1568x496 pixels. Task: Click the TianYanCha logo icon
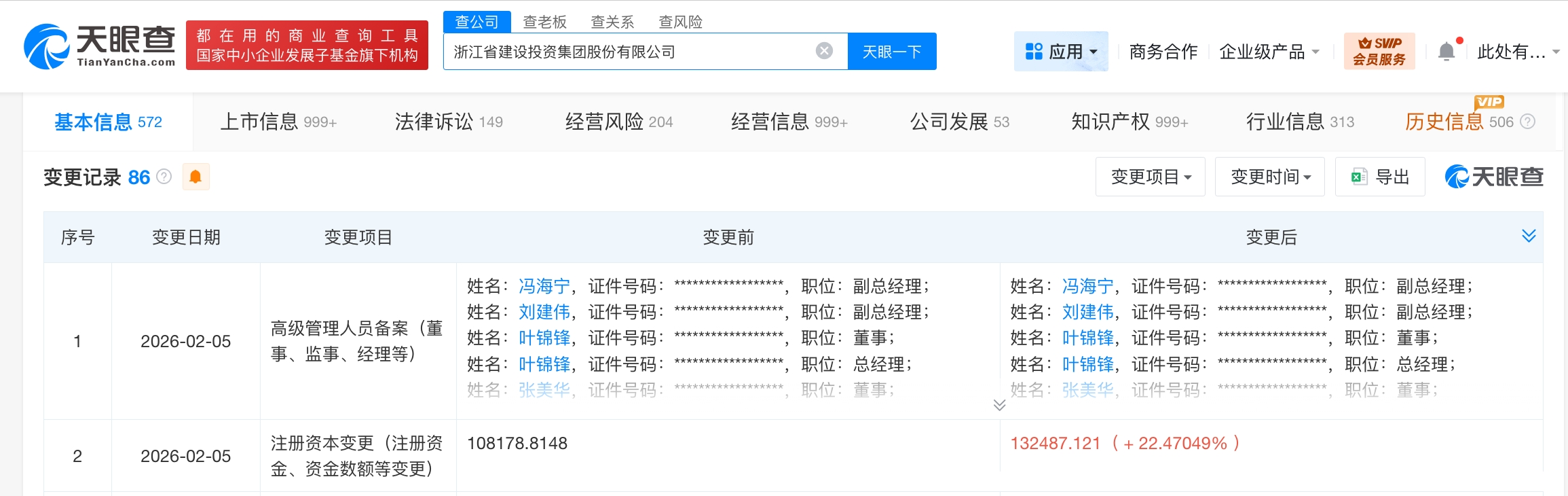(x=46, y=46)
